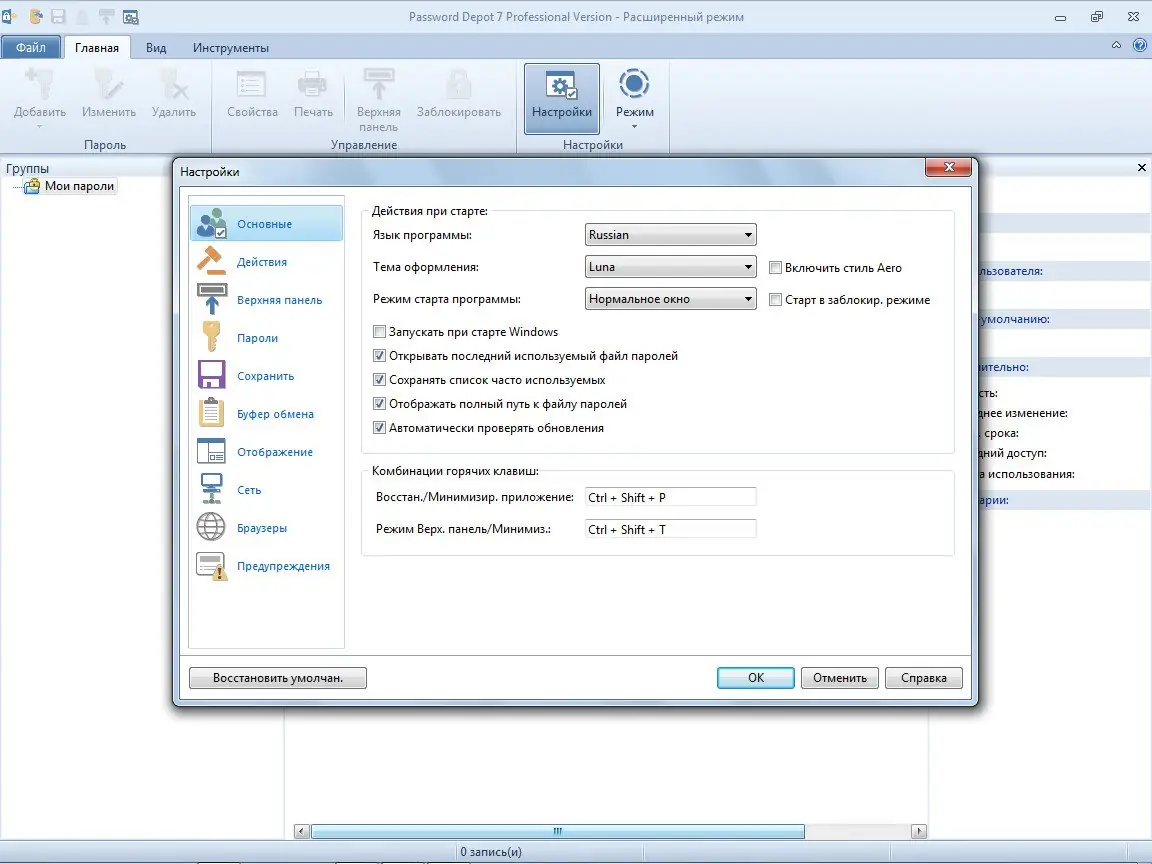The height and width of the screenshot is (864, 1152).
Task: Switch to the Вид ribbon tab
Action: [x=156, y=47]
